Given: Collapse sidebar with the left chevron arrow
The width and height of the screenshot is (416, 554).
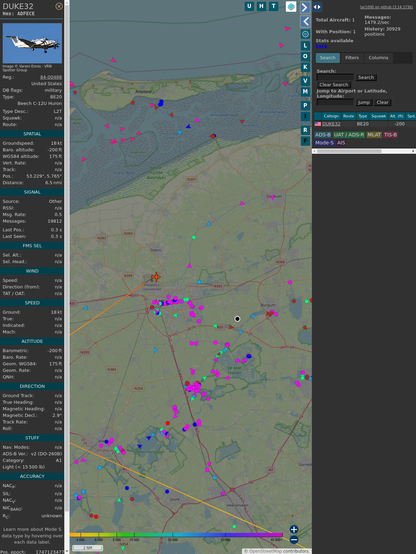Looking at the screenshot, I should pyautogui.click(x=305, y=21).
